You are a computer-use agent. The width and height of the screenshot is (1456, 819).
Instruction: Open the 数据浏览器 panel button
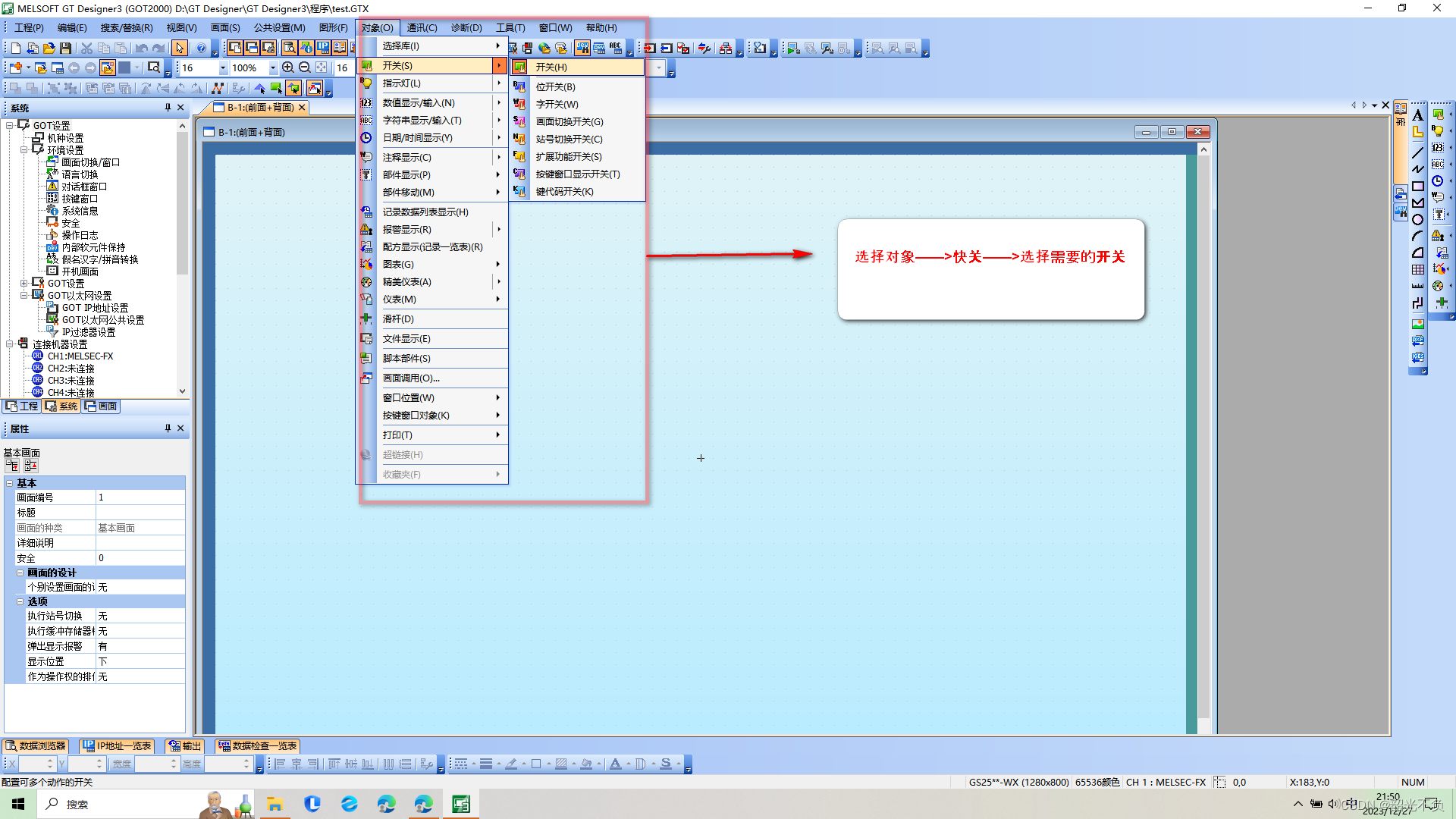(36, 746)
